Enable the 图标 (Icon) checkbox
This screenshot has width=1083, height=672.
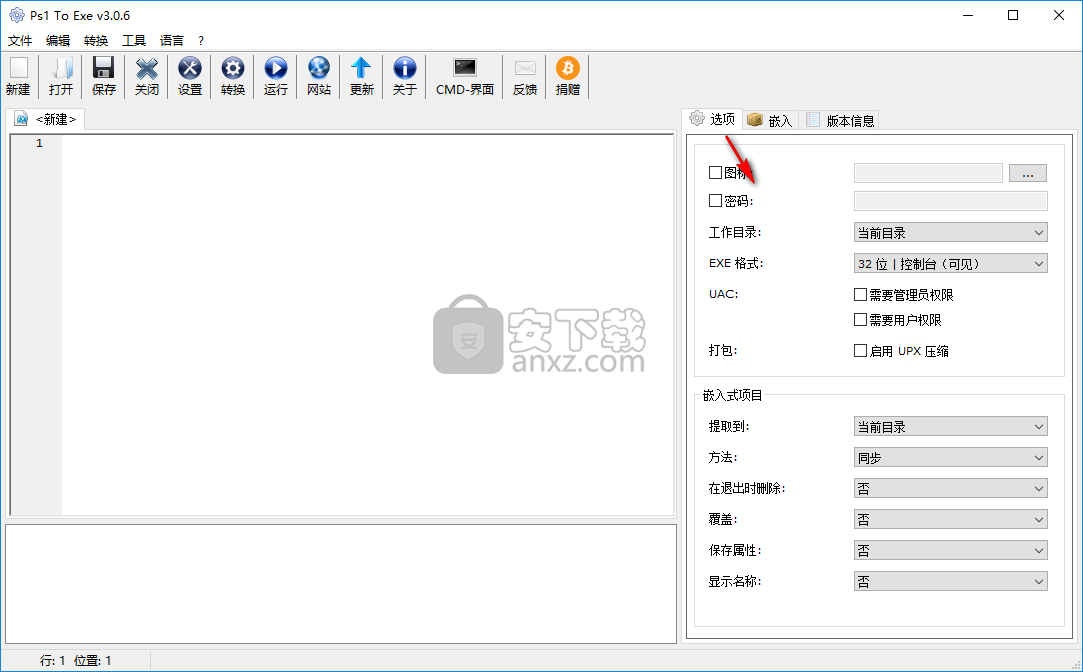(716, 173)
